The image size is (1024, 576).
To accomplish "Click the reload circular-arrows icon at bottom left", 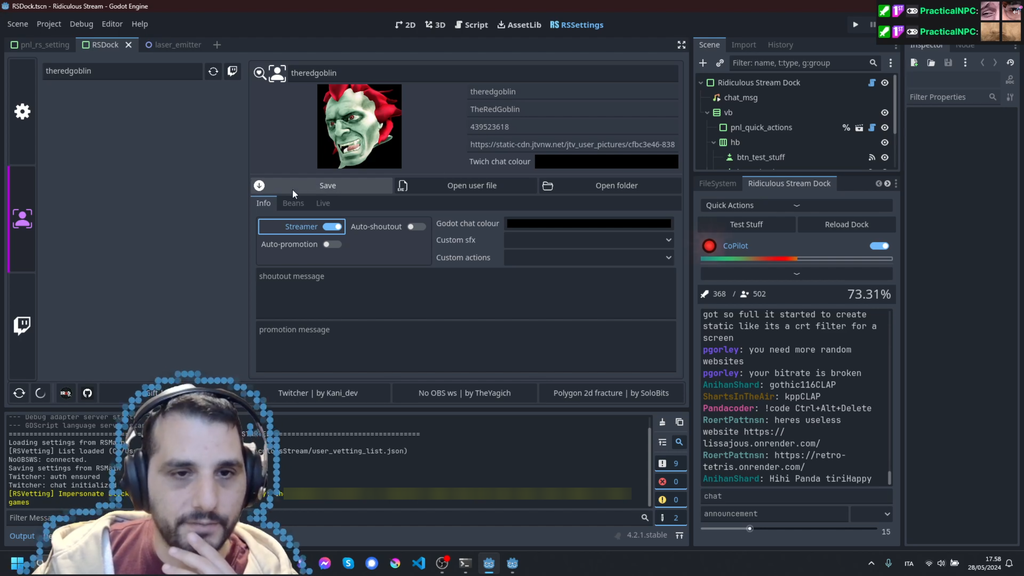I will [19, 393].
